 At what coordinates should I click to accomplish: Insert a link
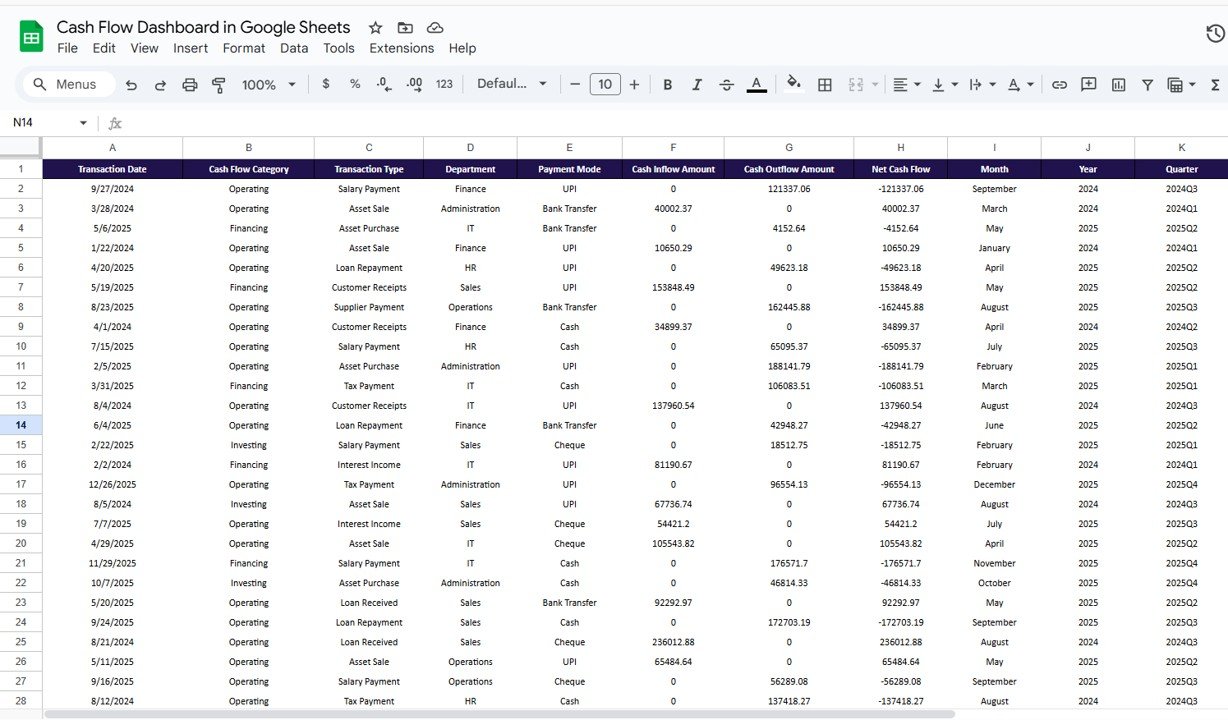point(1059,84)
